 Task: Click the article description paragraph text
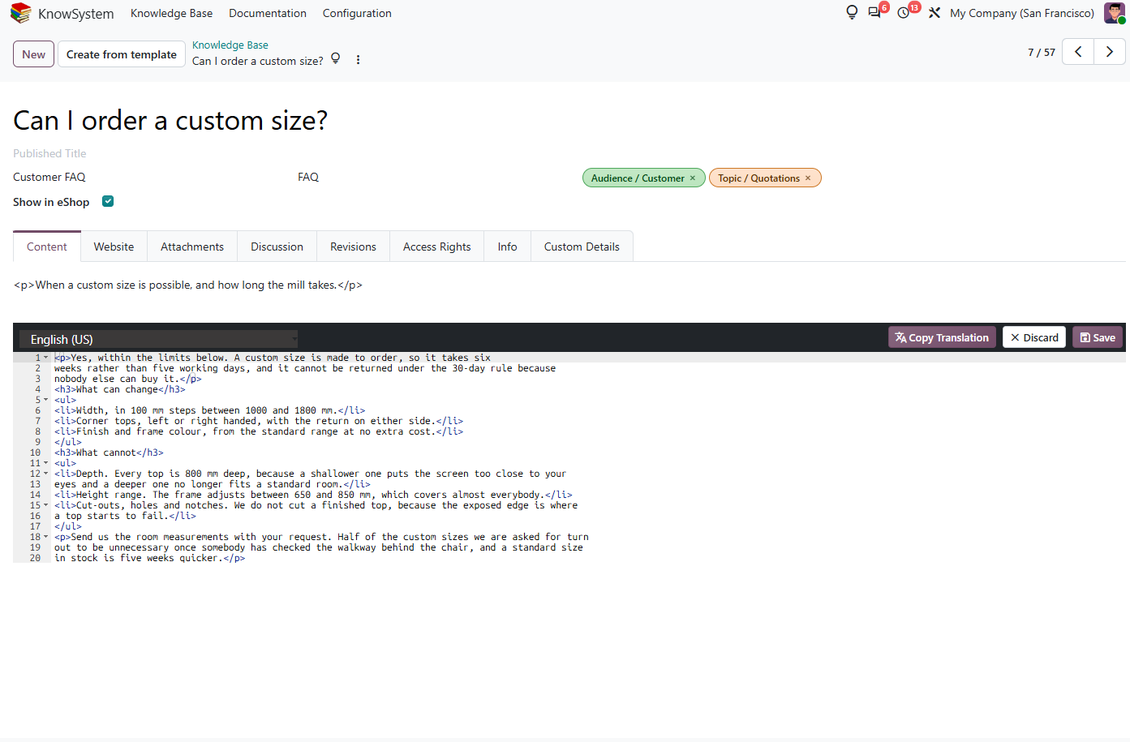[188, 285]
